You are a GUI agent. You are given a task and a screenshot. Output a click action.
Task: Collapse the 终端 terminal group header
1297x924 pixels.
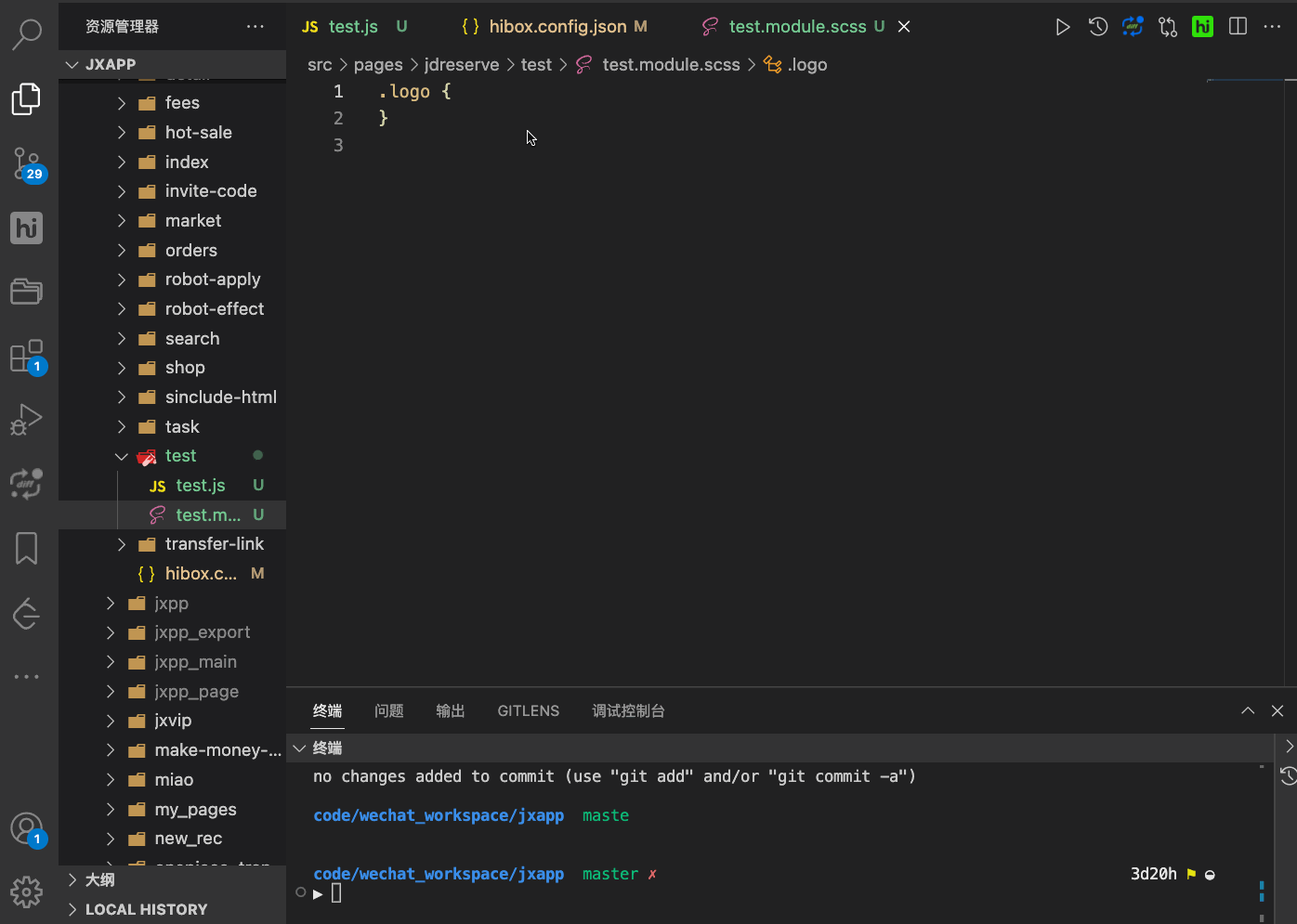click(780, 748)
